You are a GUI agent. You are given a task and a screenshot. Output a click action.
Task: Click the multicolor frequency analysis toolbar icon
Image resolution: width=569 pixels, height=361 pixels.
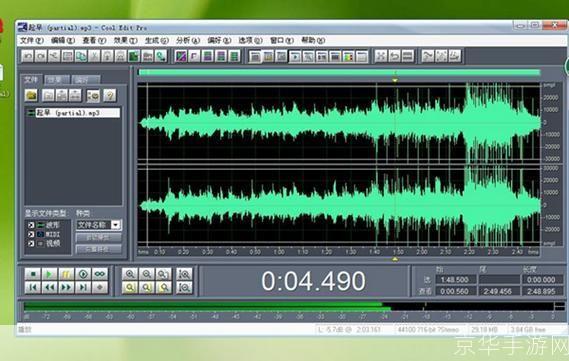[x=348, y=56]
